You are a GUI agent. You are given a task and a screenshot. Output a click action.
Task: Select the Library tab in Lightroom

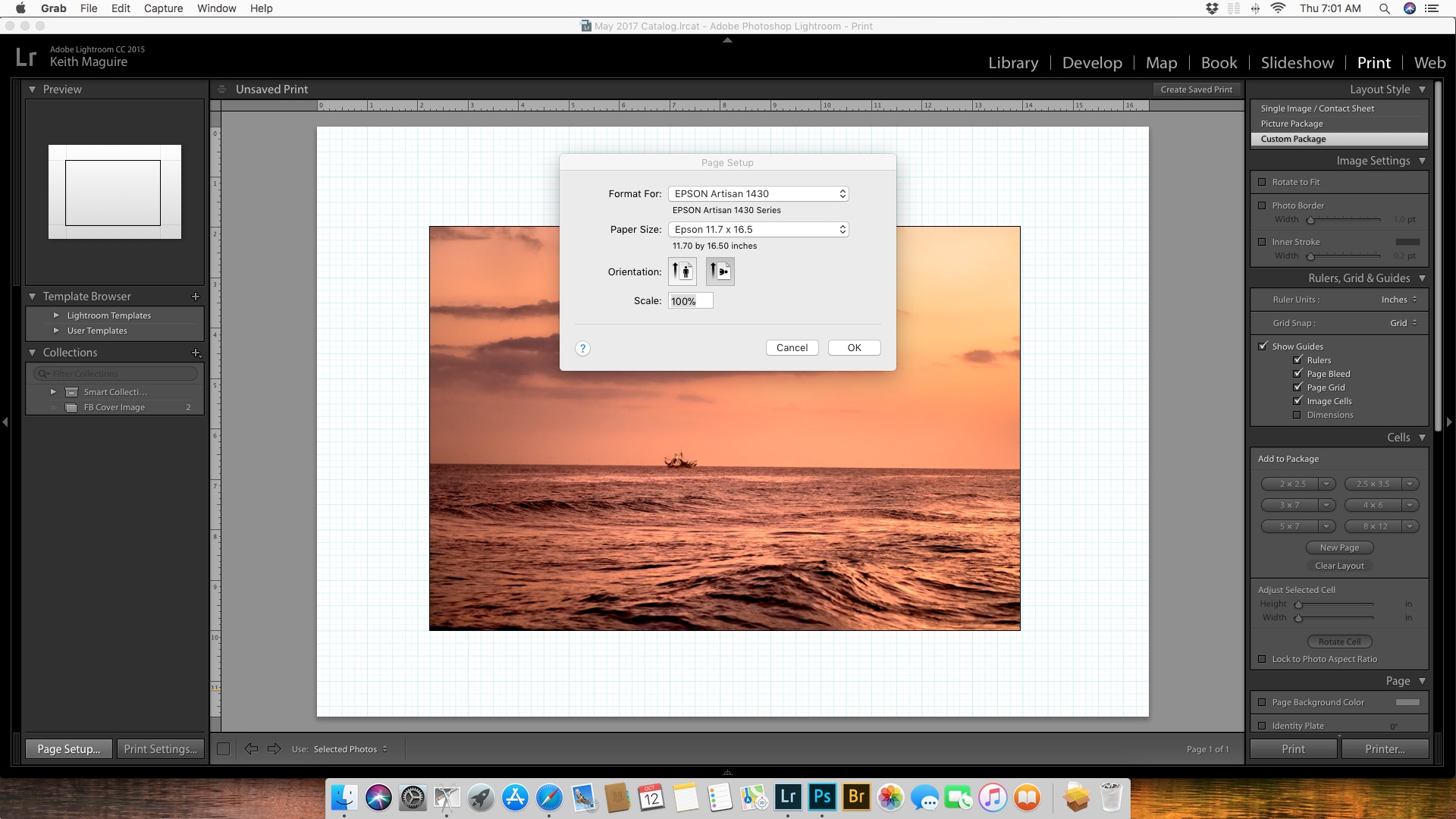[x=1012, y=62]
